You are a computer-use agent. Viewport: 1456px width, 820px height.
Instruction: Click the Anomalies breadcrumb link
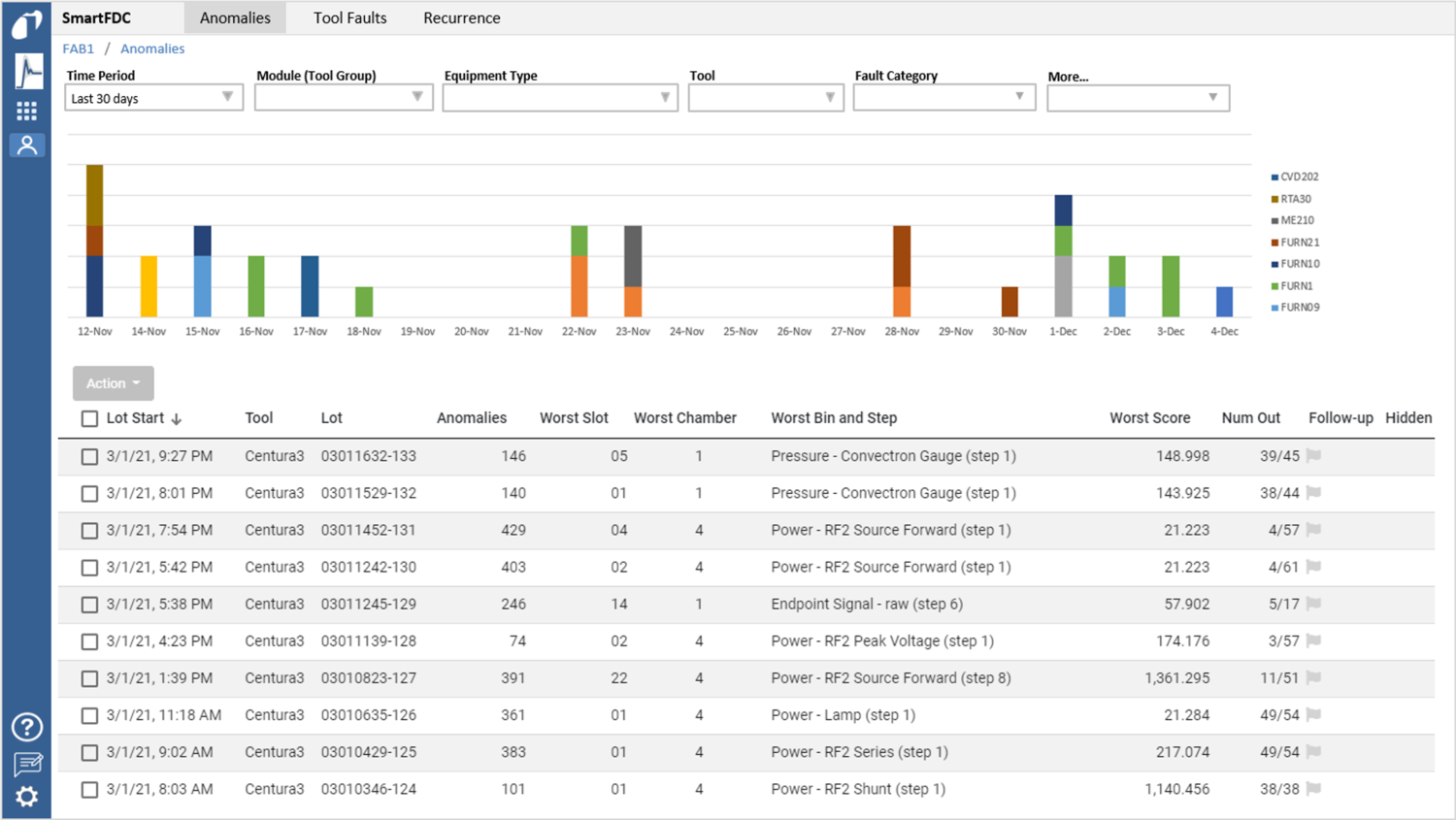[x=152, y=49]
